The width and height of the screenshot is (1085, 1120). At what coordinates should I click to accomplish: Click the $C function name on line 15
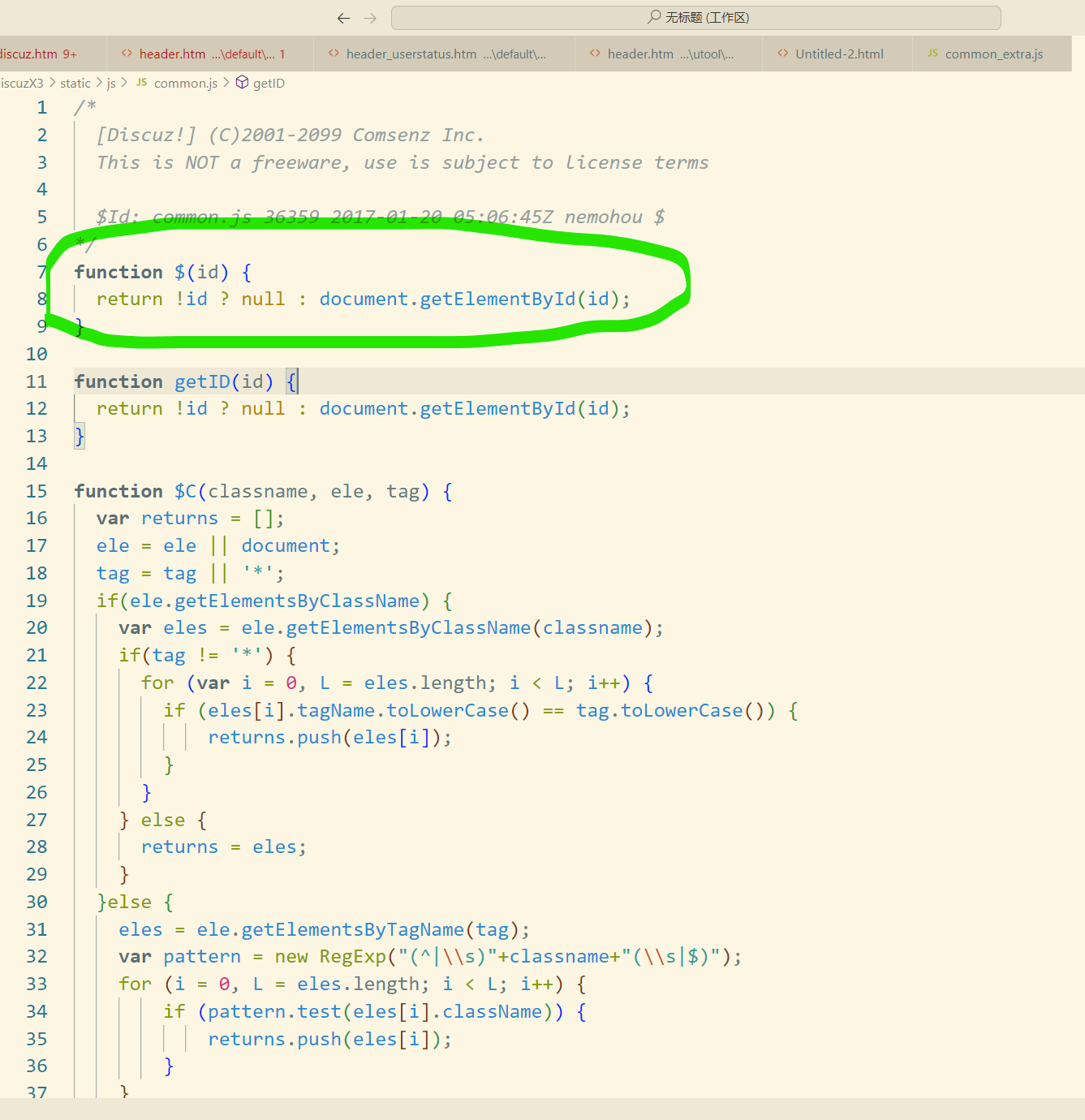tap(185, 491)
